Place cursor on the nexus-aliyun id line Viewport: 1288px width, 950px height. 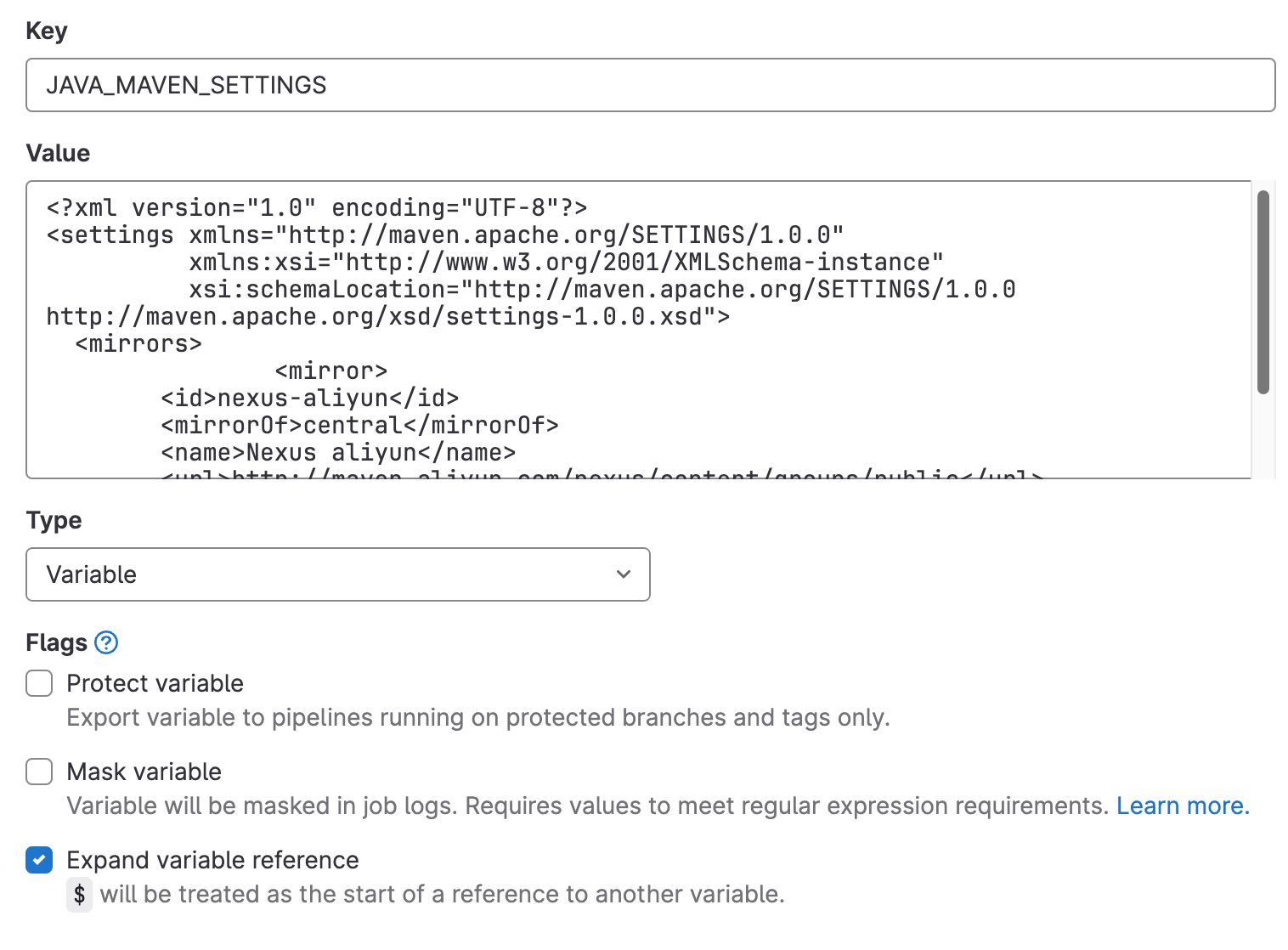[x=310, y=399]
